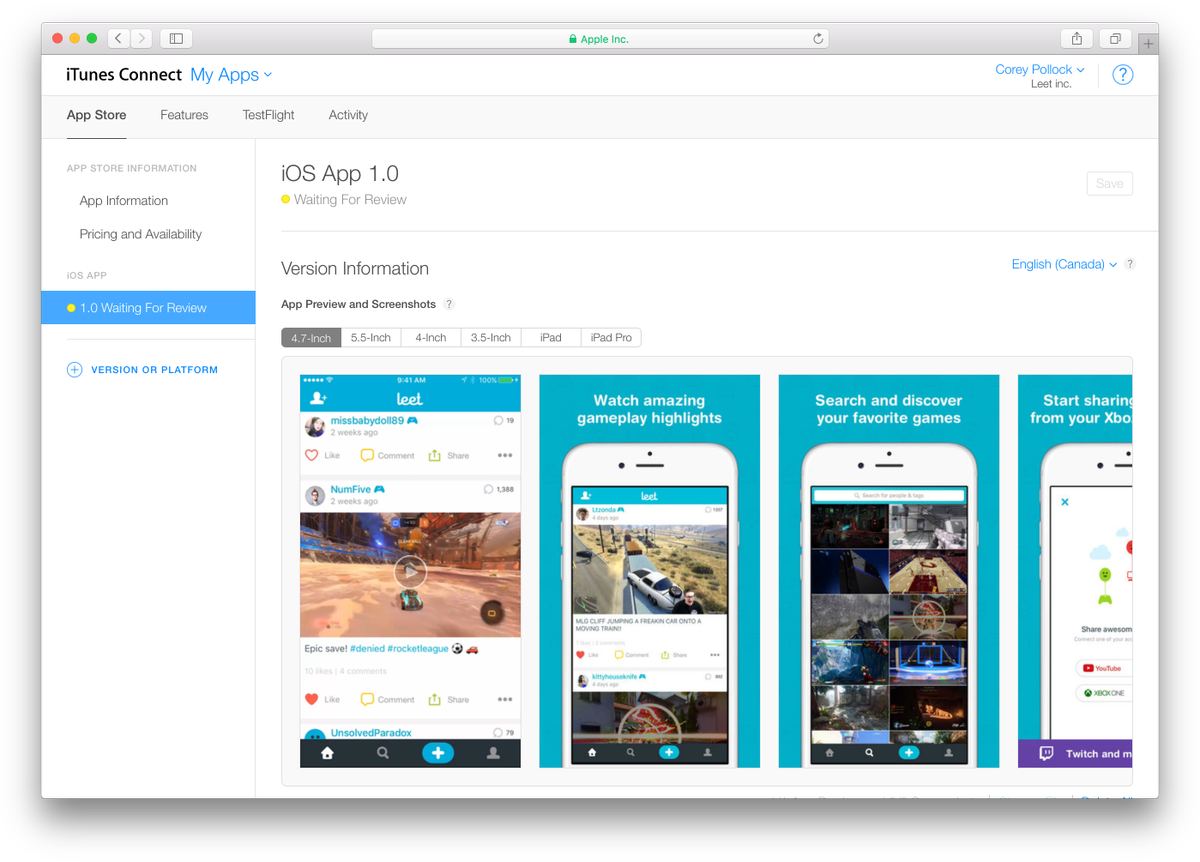This screenshot has width=1200, height=862.
Task: Go forward with Safari's forward arrow
Action: 142,38
